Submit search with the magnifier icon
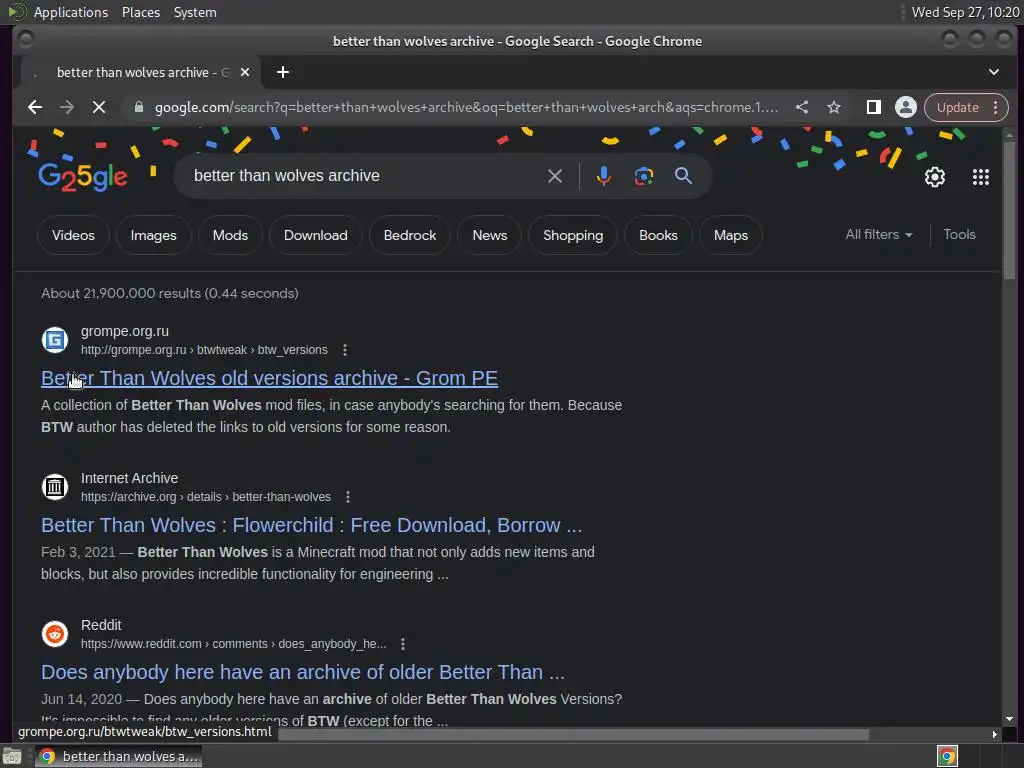Screen dimensions: 1024x768 [x=684, y=176]
